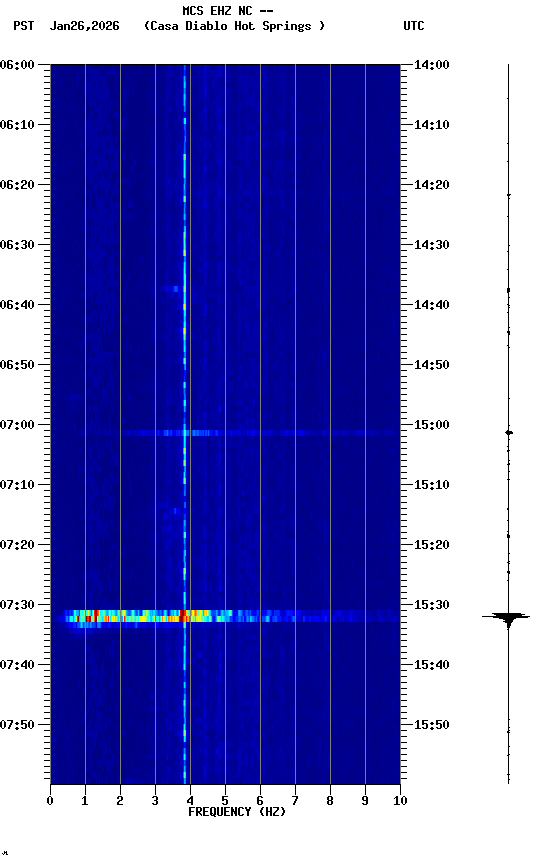Click the 07:20 PST time label
Viewport: 552px width, 864px height.
point(17,545)
